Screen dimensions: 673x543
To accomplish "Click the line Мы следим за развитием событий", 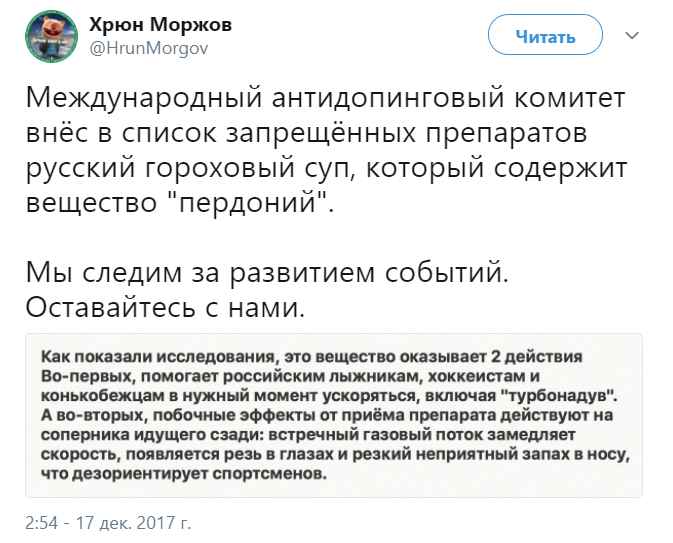I will 273,272.
